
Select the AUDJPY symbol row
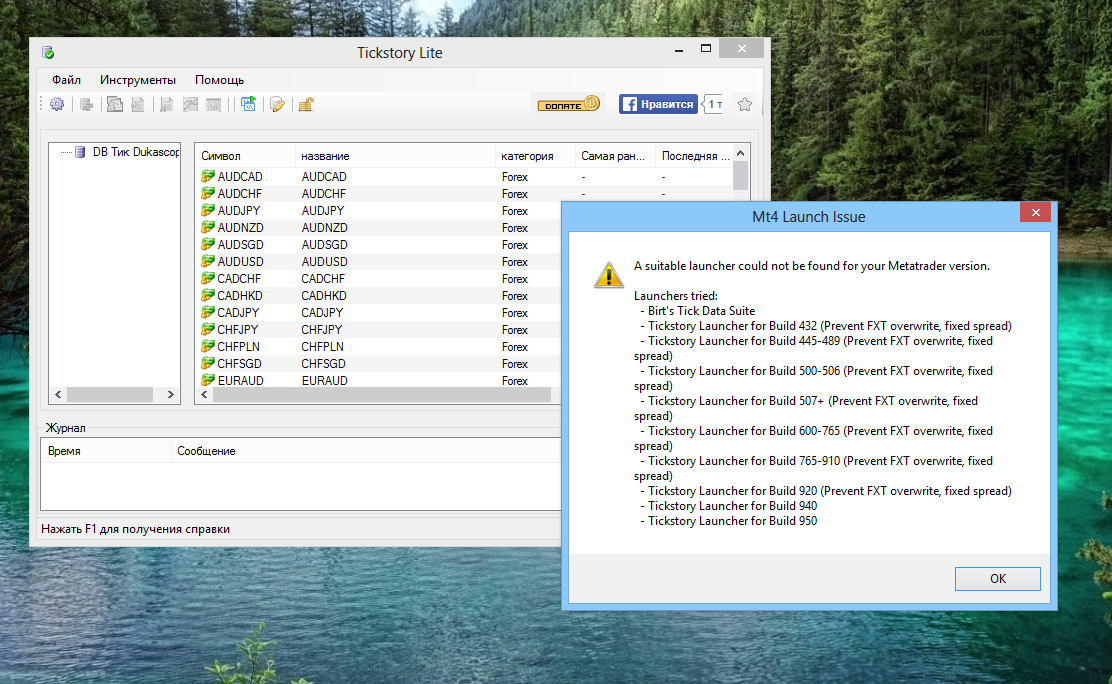[378, 211]
